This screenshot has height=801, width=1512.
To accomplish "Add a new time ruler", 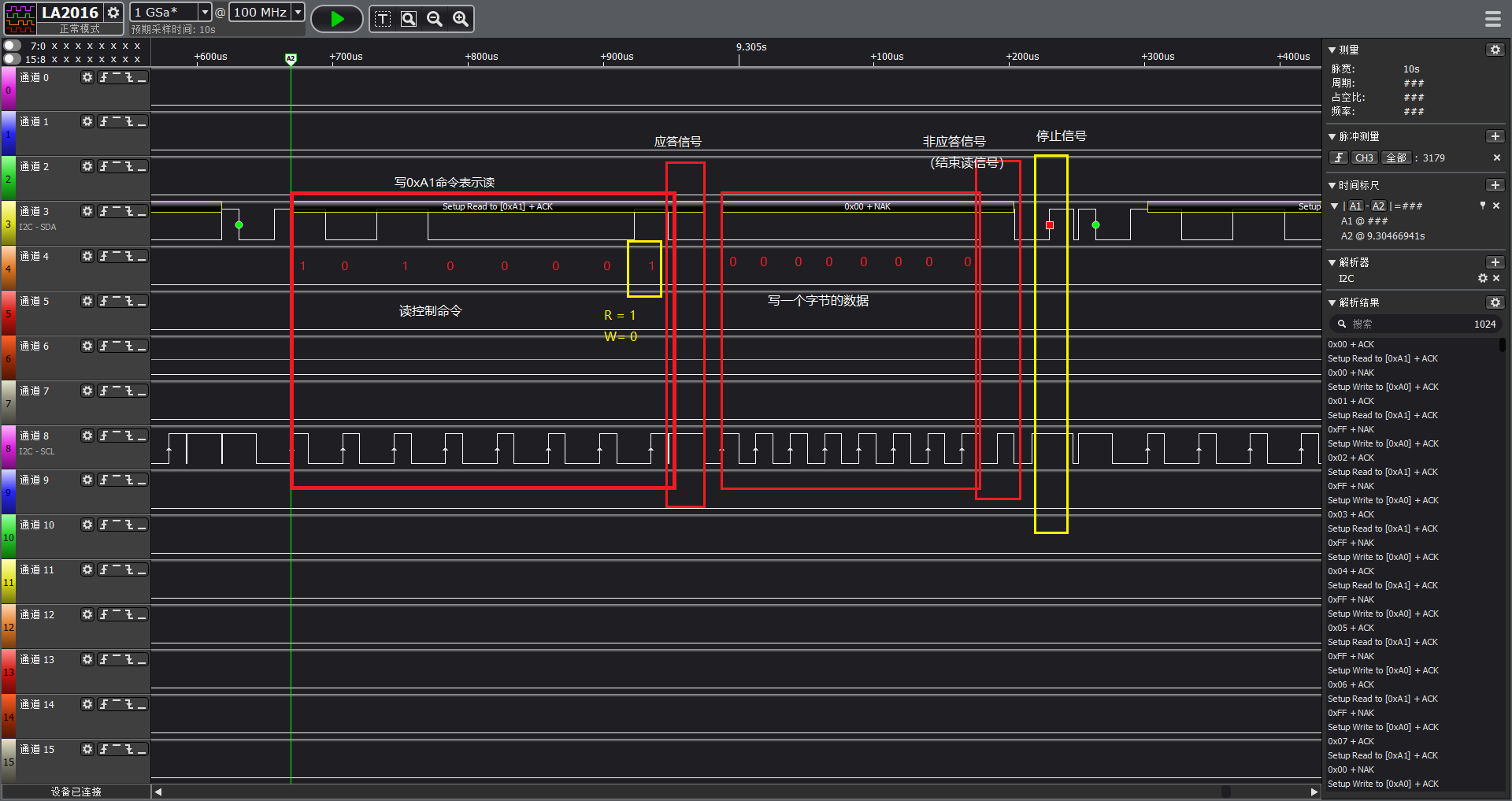I will pyautogui.click(x=1495, y=185).
